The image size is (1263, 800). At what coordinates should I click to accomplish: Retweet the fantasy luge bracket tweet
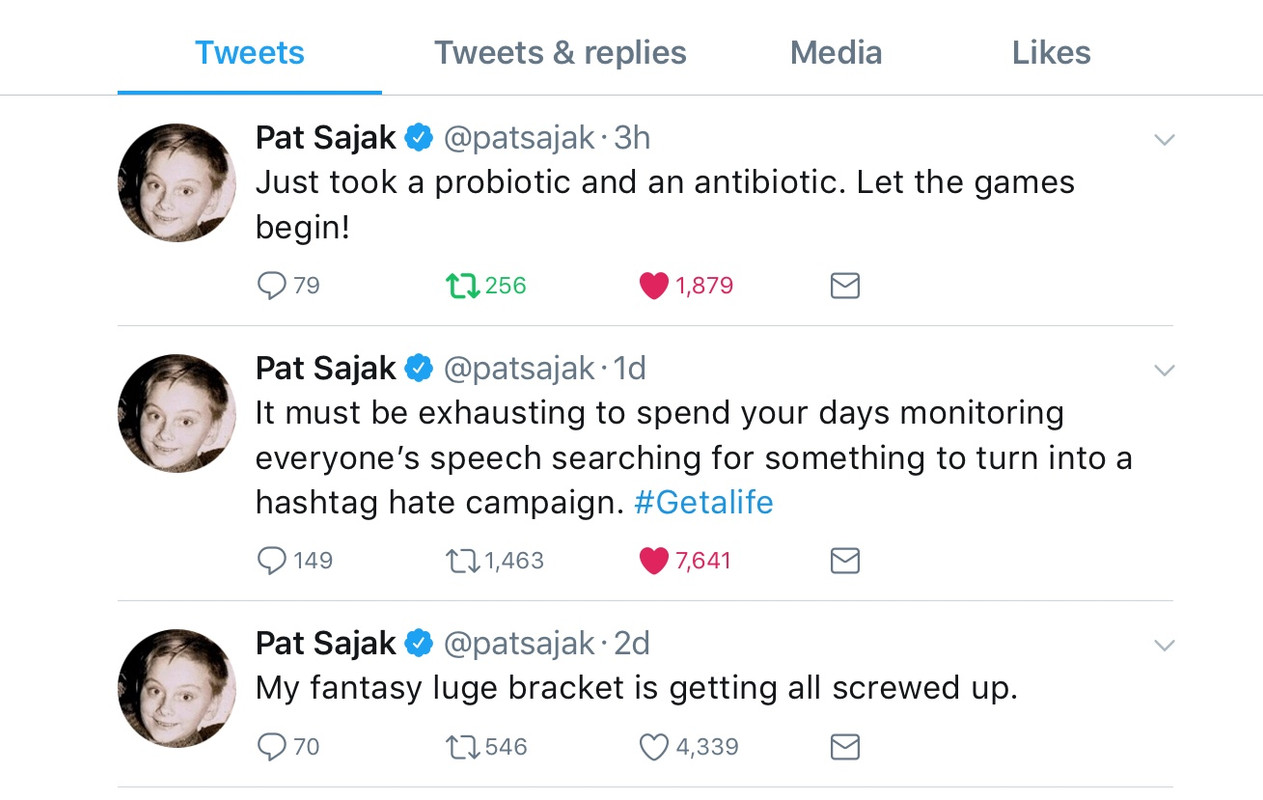tap(462, 747)
